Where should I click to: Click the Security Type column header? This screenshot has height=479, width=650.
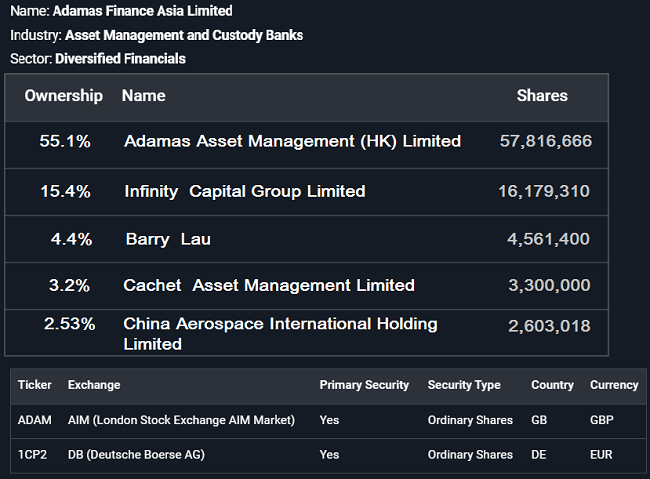pyautogui.click(x=464, y=385)
